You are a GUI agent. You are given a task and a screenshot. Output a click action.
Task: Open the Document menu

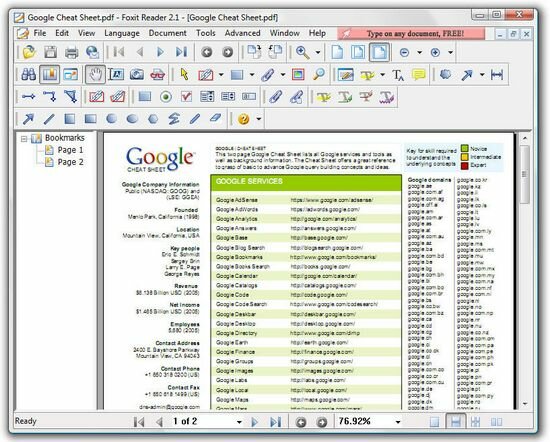[x=167, y=33]
